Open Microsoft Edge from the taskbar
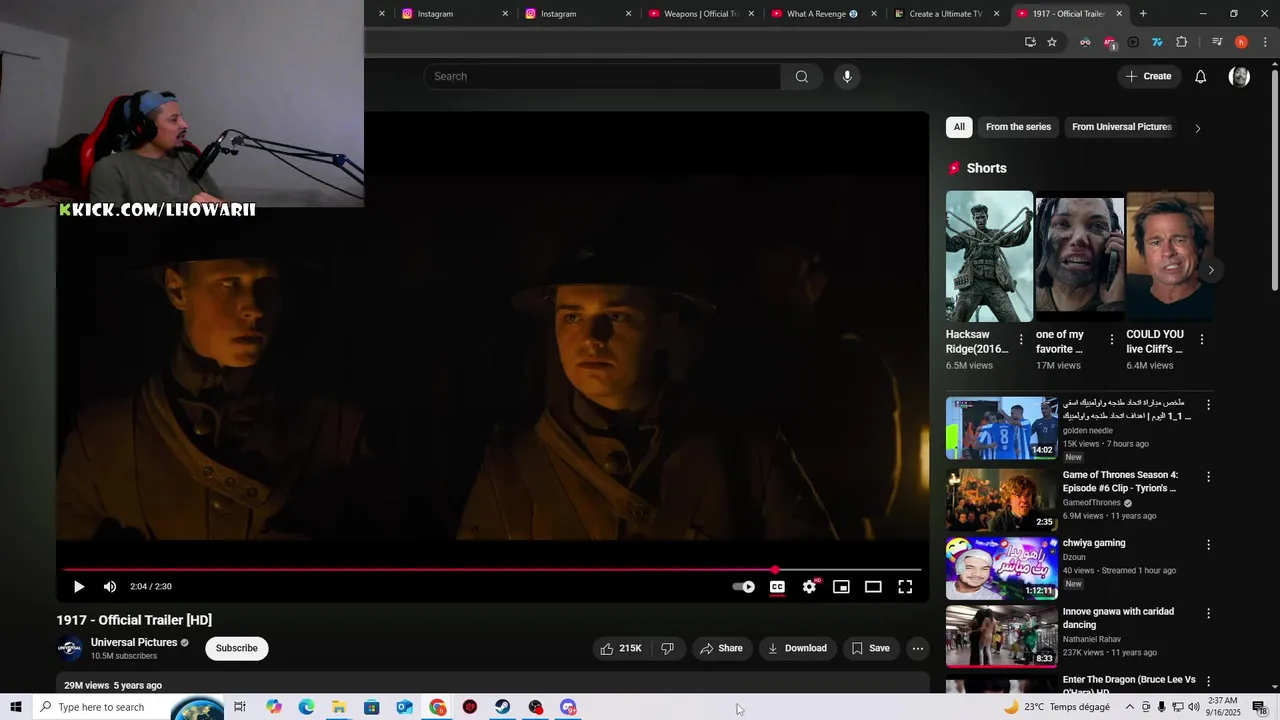This screenshot has width=1280, height=720. tap(306, 707)
